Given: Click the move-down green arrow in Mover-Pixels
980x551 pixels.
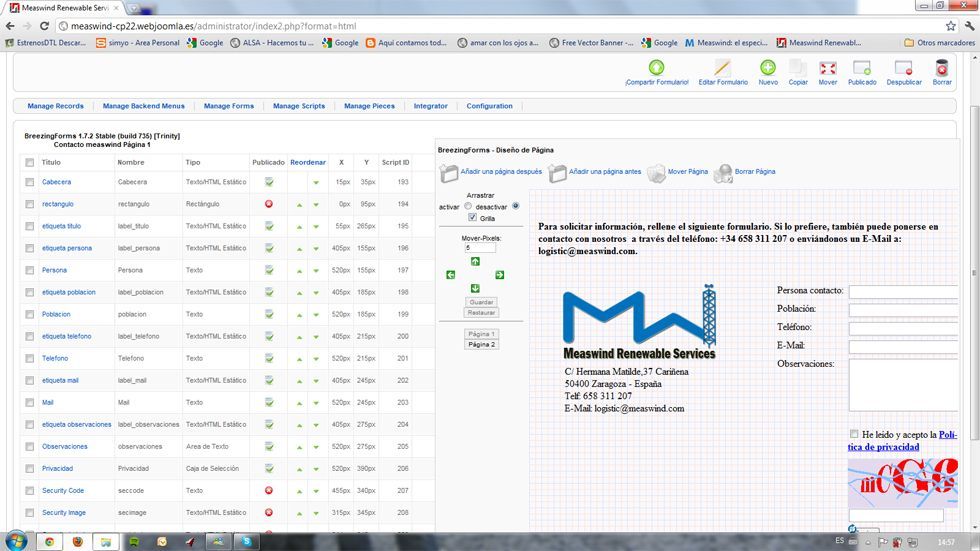Looking at the screenshot, I should coord(475,289).
